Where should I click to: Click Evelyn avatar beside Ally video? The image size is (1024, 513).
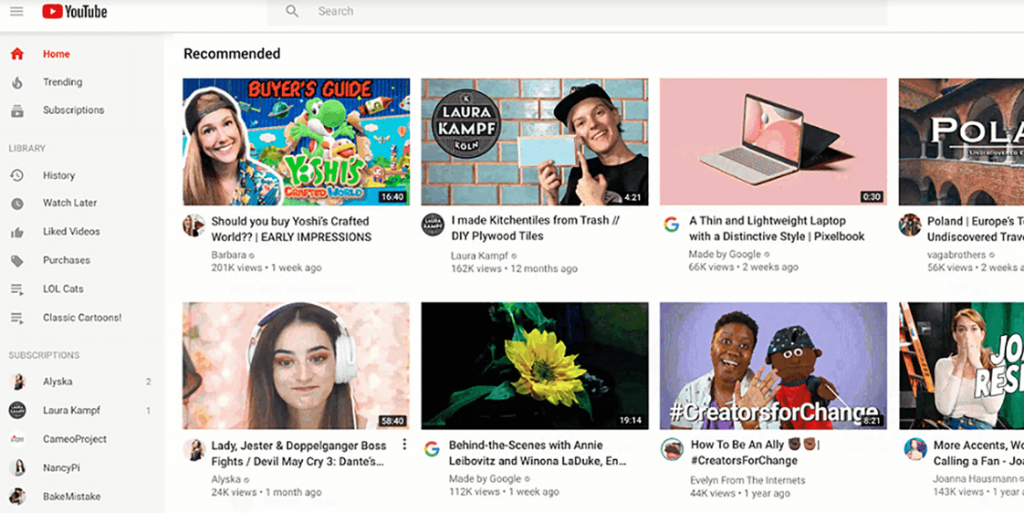(x=672, y=449)
